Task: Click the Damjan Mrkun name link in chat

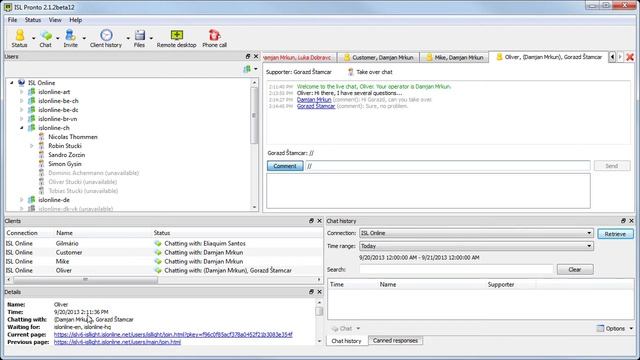Action: pos(314,100)
